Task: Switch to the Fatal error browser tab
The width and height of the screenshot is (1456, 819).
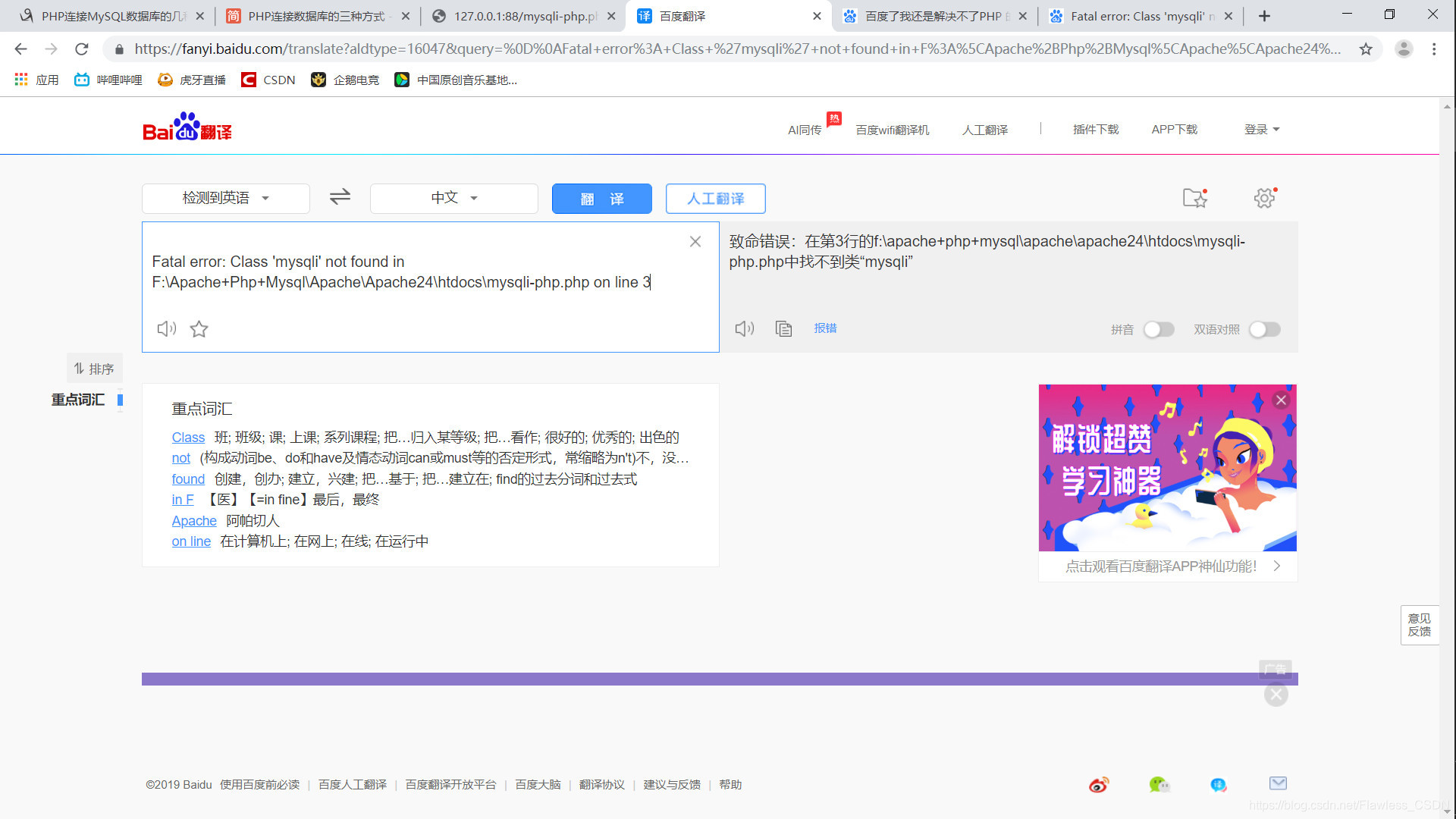Action: tap(1137, 15)
